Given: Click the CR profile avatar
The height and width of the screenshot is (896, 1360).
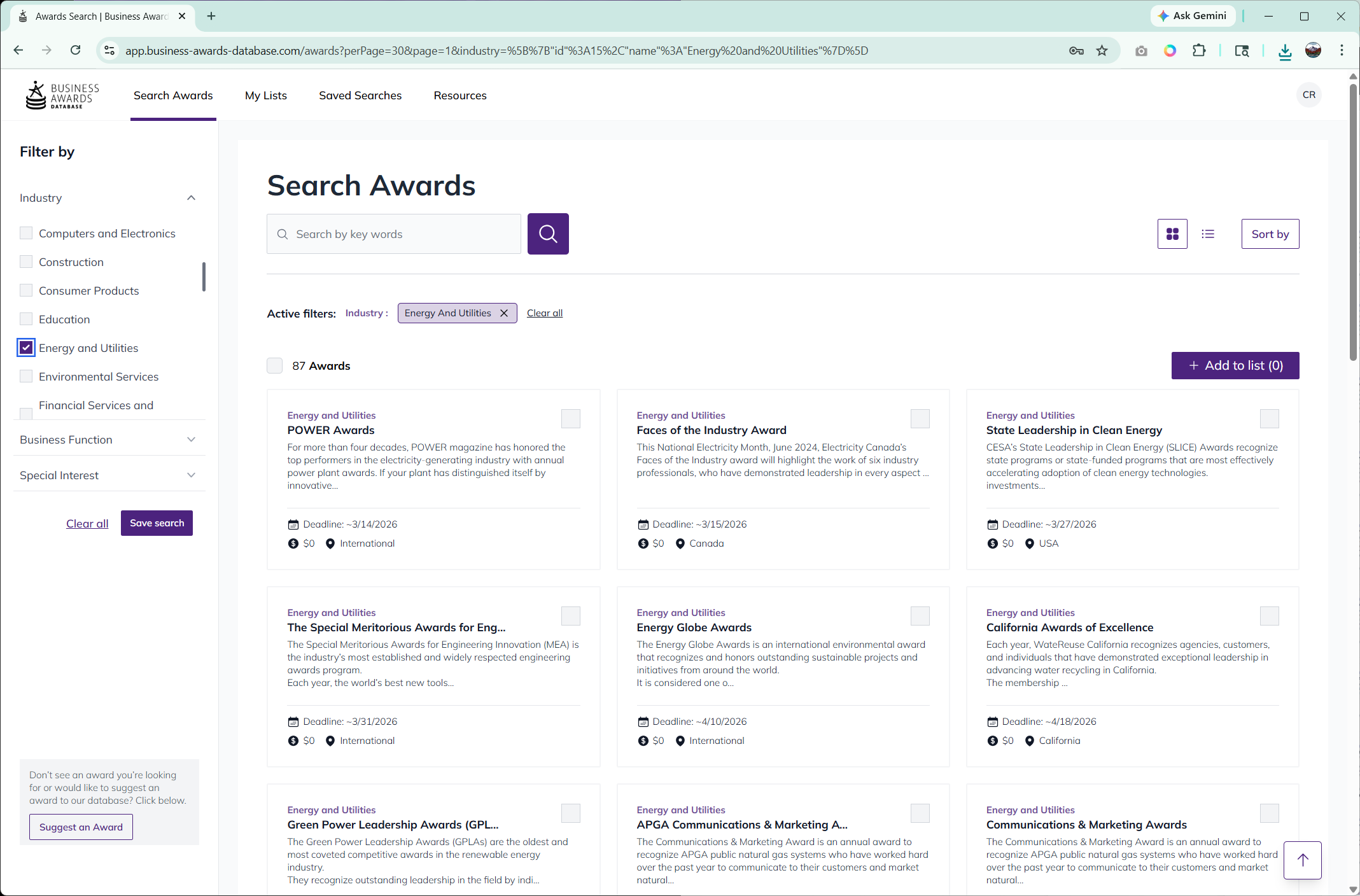Looking at the screenshot, I should [1308, 95].
